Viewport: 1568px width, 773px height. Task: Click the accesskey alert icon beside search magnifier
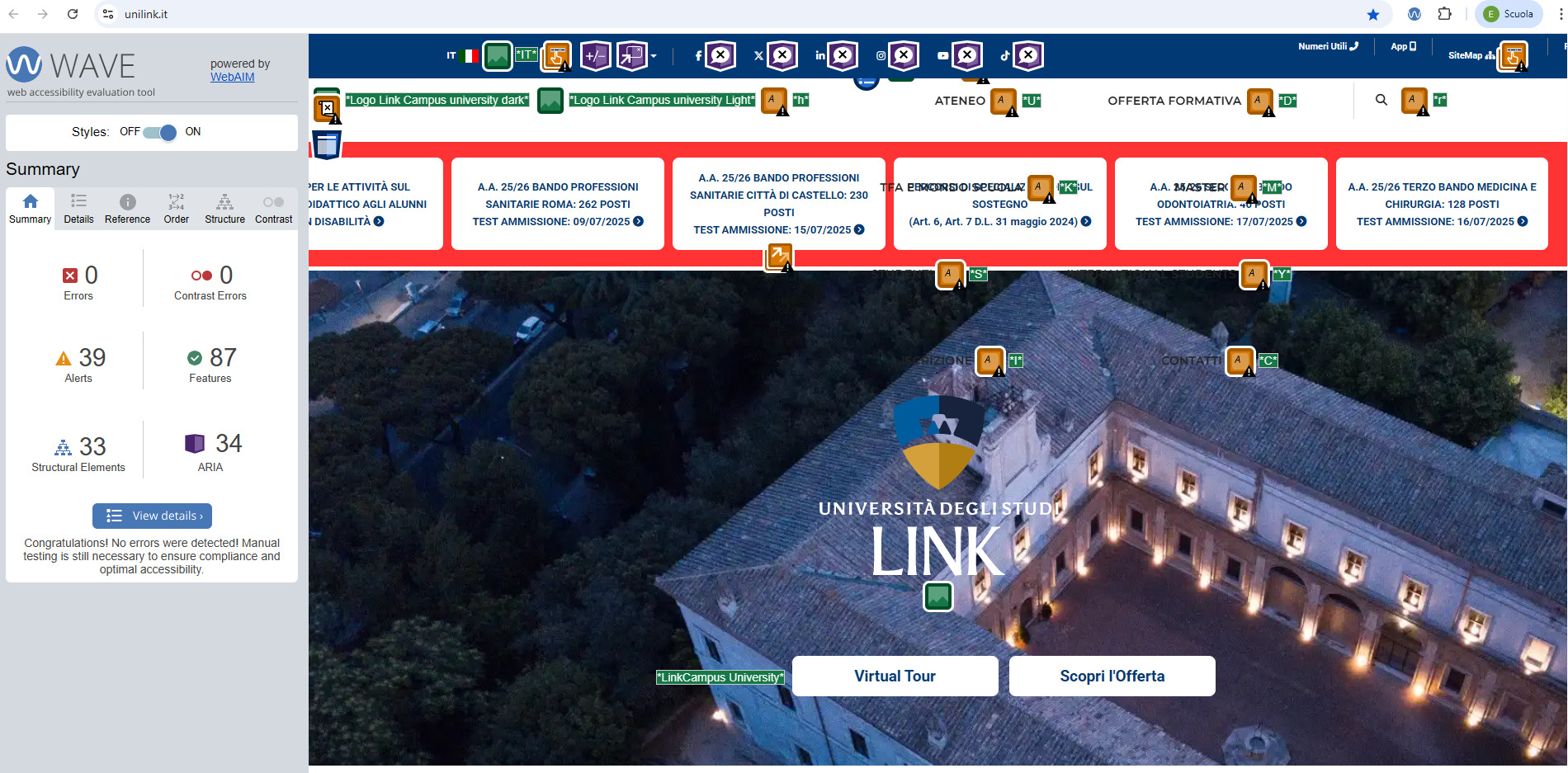pos(1415,101)
